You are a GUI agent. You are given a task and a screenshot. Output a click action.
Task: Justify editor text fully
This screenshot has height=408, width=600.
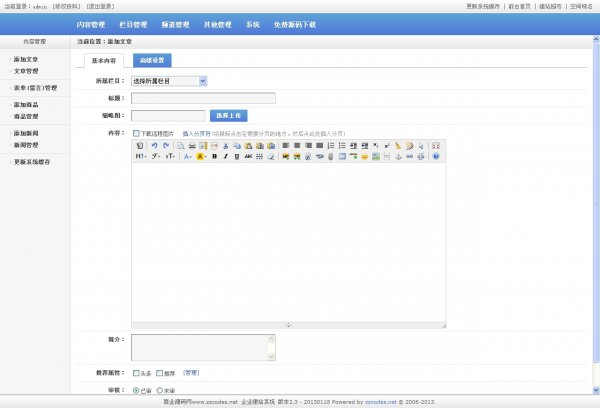[x=320, y=145]
